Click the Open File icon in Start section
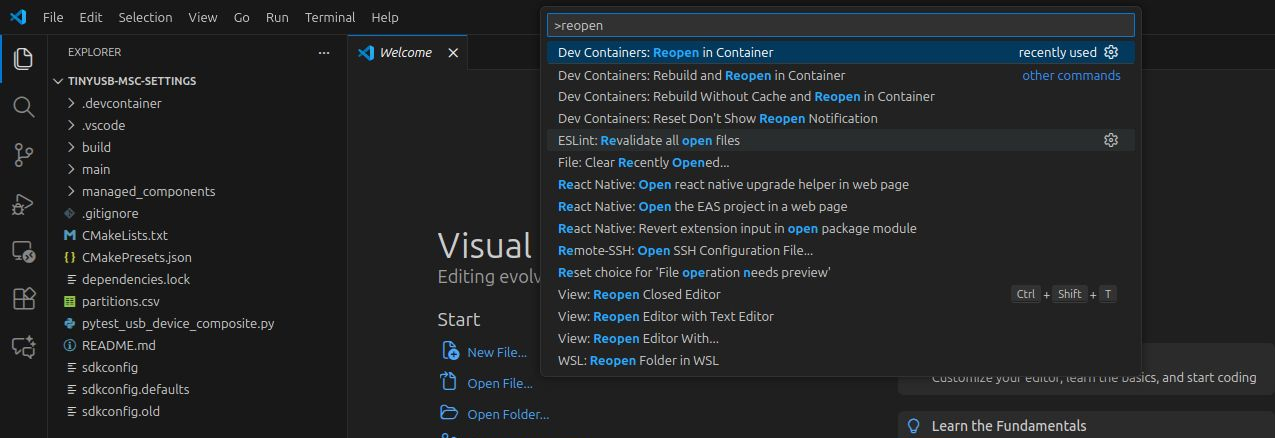Image resolution: width=1275 pixels, height=438 pixels. [x=449, y=383]
